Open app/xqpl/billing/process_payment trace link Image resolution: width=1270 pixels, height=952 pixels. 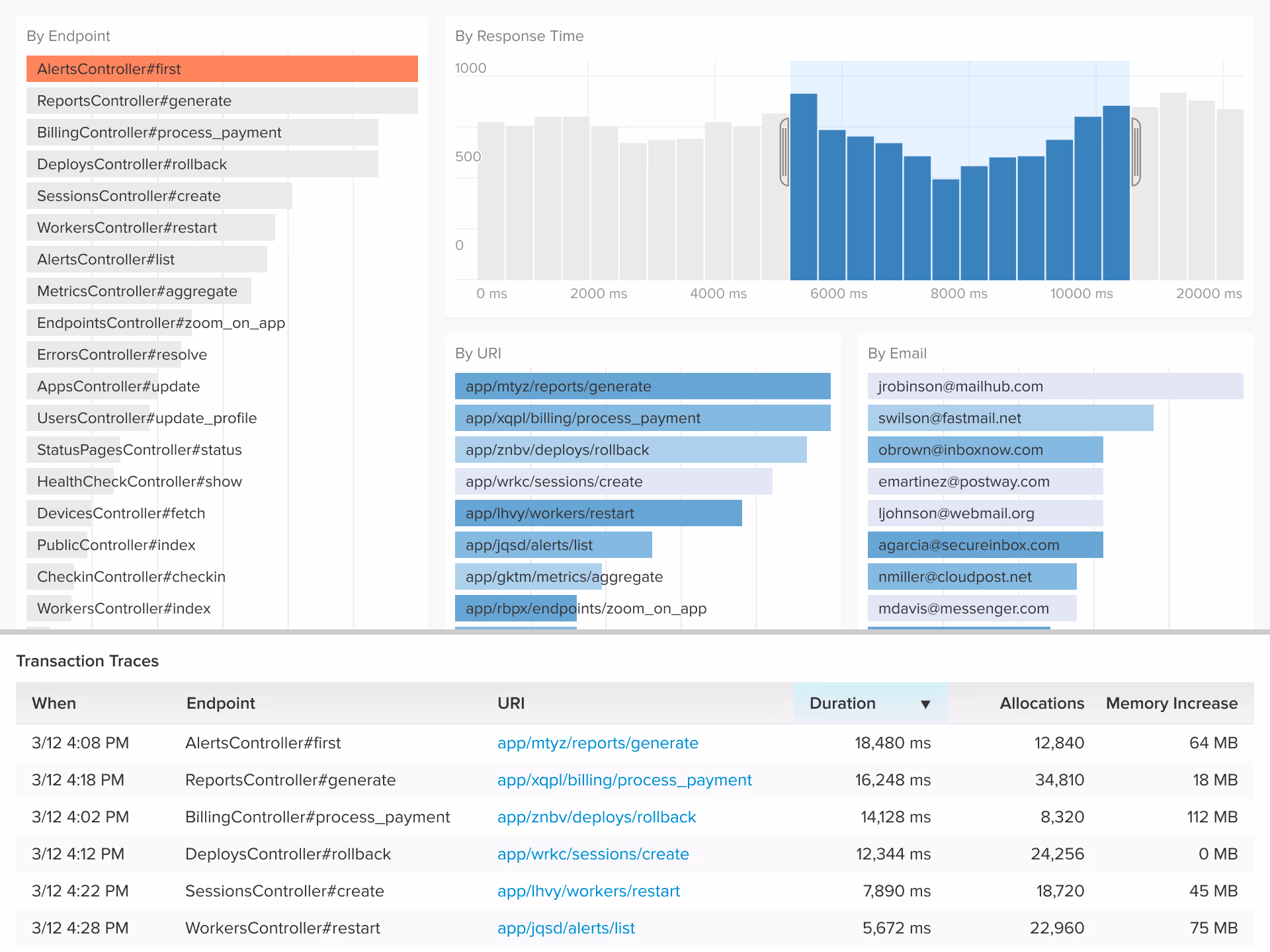click(624, 780)
